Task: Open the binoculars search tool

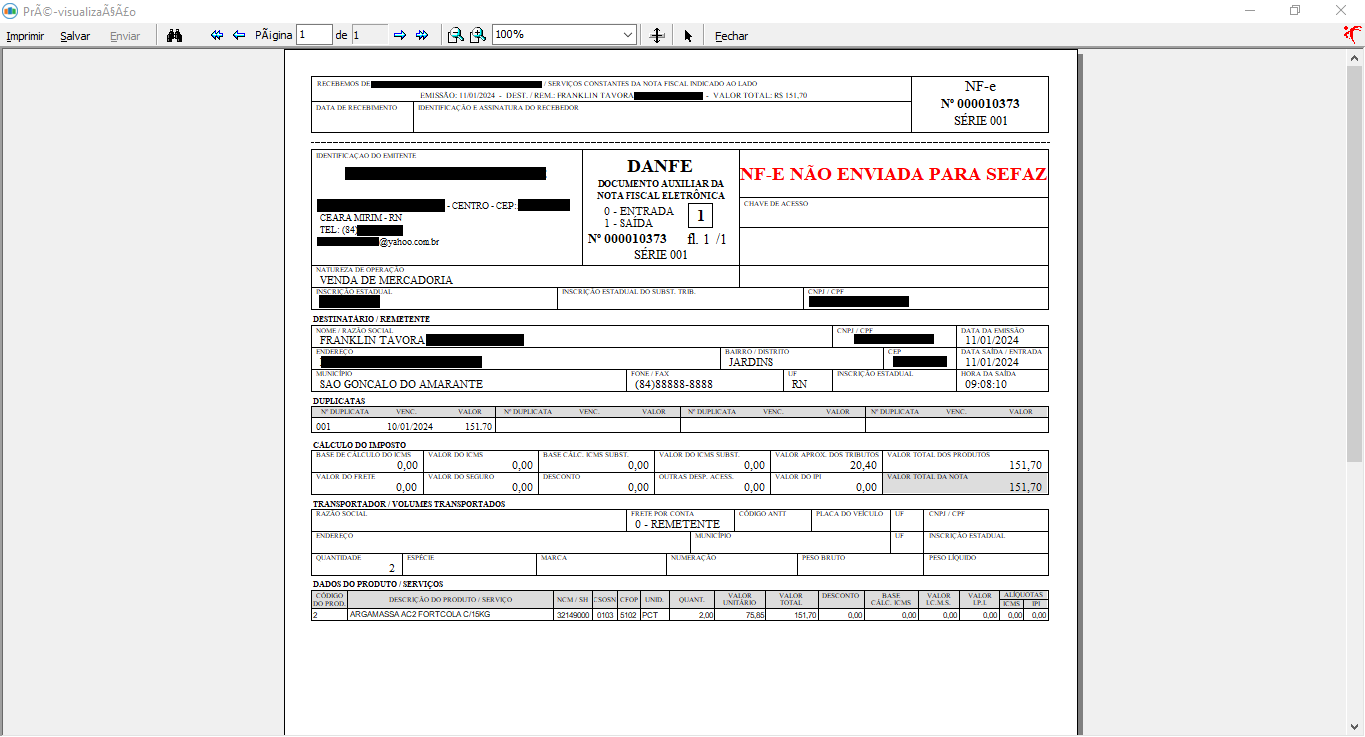Action: (x=174, y=35)
